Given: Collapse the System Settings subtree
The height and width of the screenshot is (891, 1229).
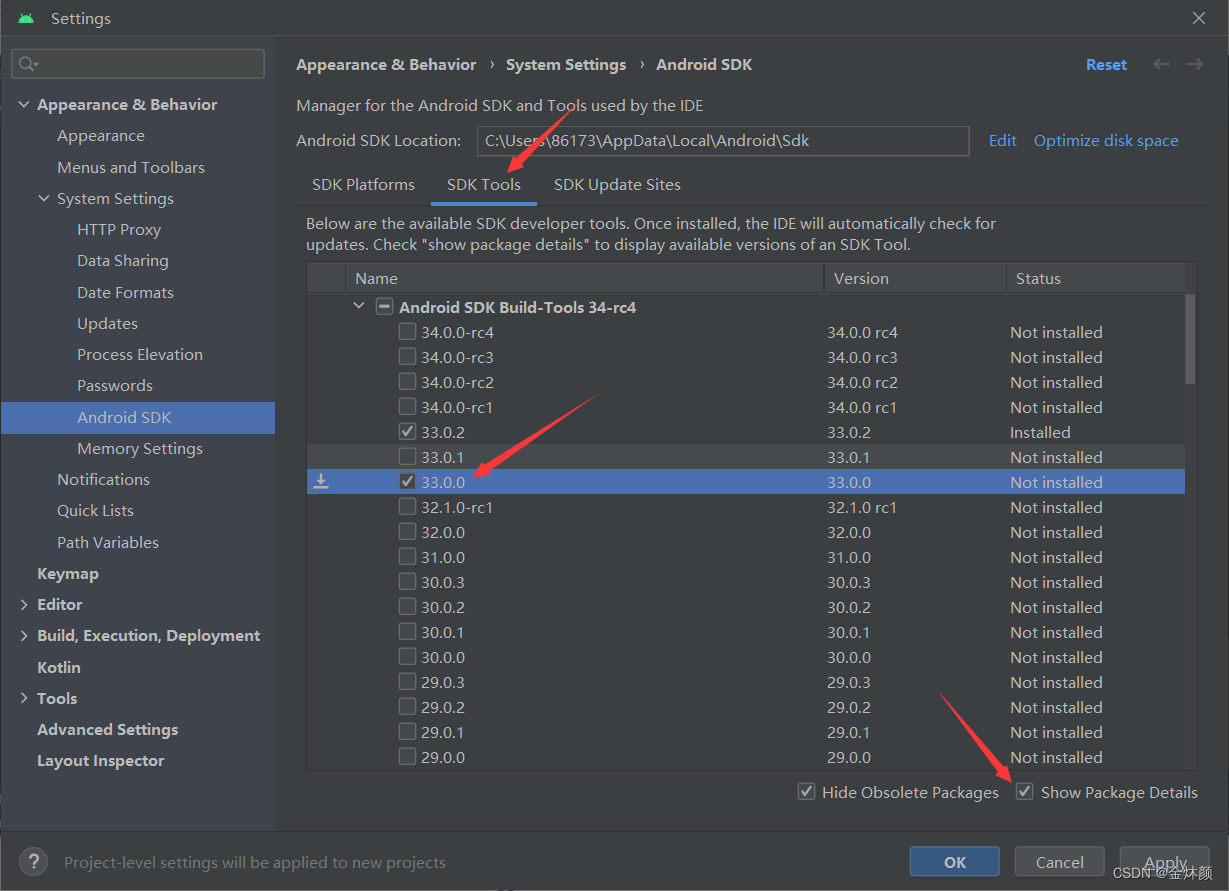Looking at the screenshot, I should click(44, 198).
